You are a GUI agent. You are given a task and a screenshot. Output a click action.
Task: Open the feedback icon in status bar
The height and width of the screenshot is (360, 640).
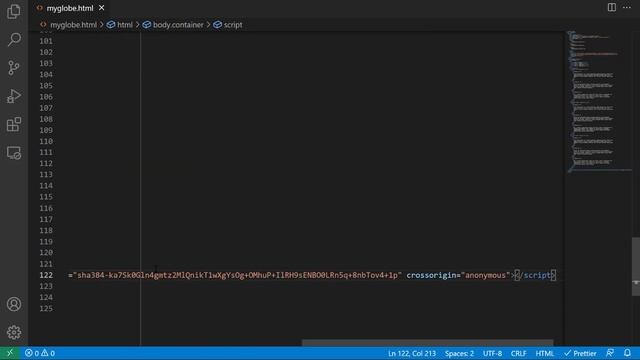pos(610,353)
